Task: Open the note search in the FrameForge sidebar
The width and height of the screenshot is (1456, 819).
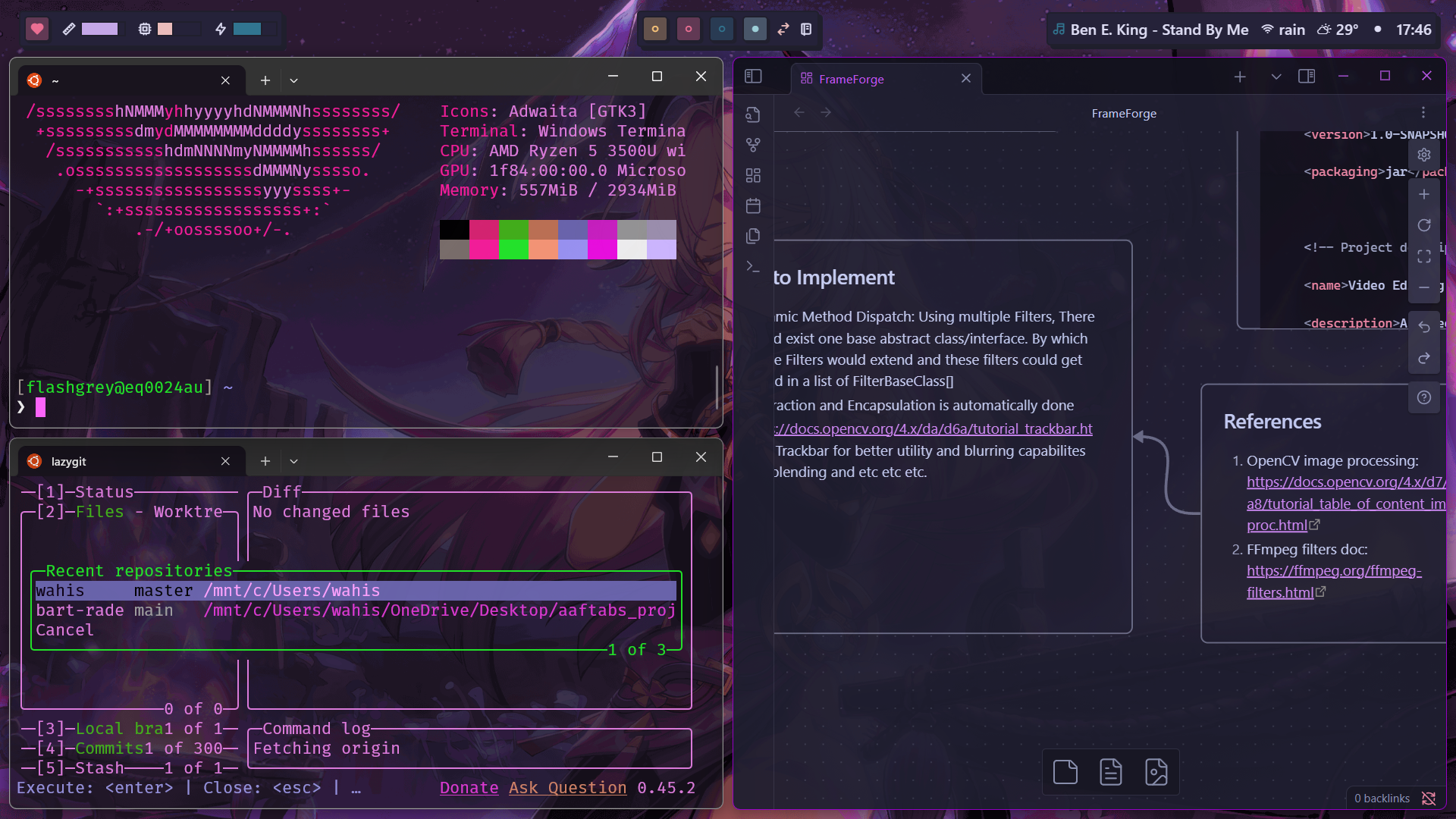Action: click(753, 115)
